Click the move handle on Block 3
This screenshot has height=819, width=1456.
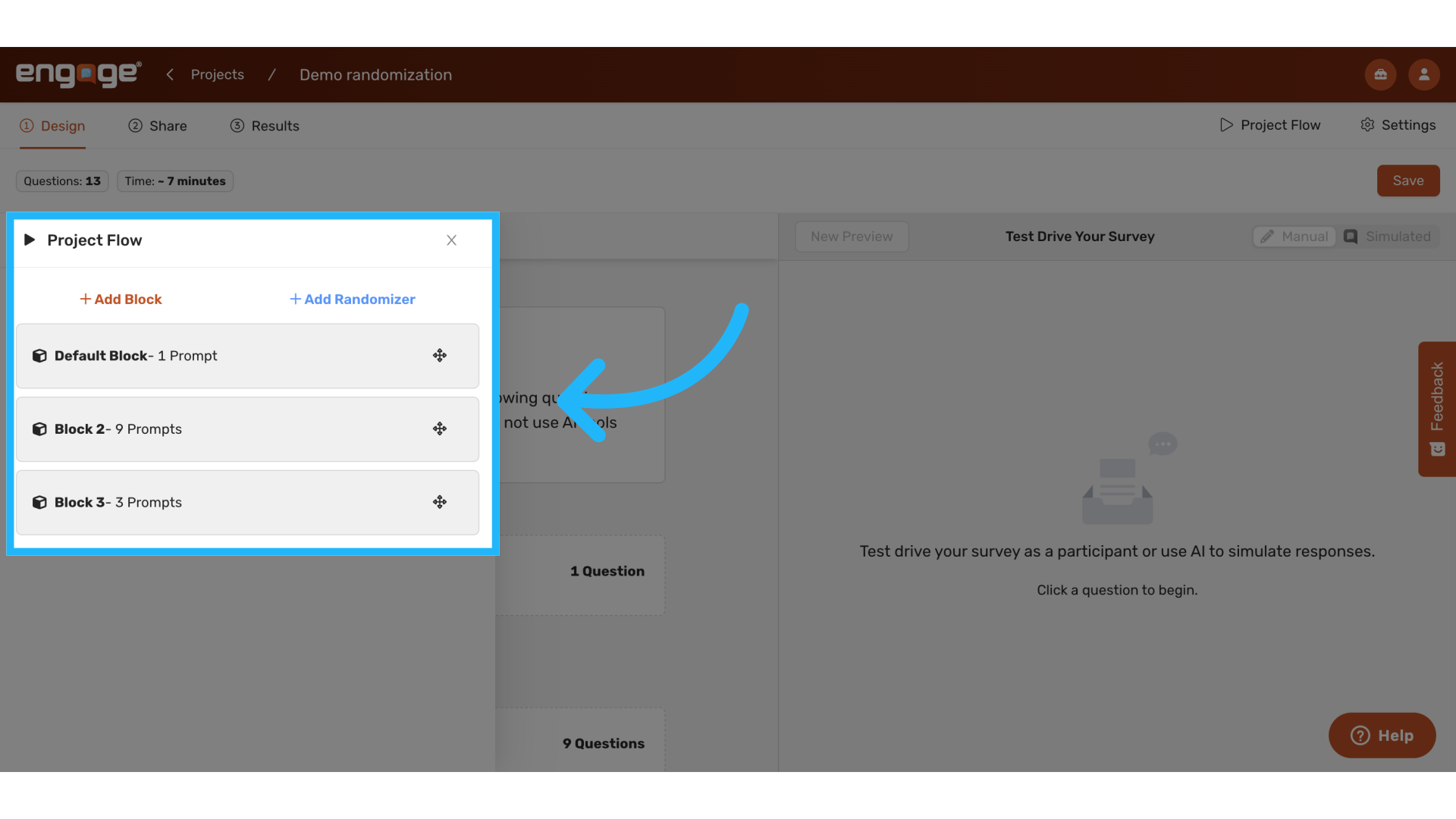(440, 502)
